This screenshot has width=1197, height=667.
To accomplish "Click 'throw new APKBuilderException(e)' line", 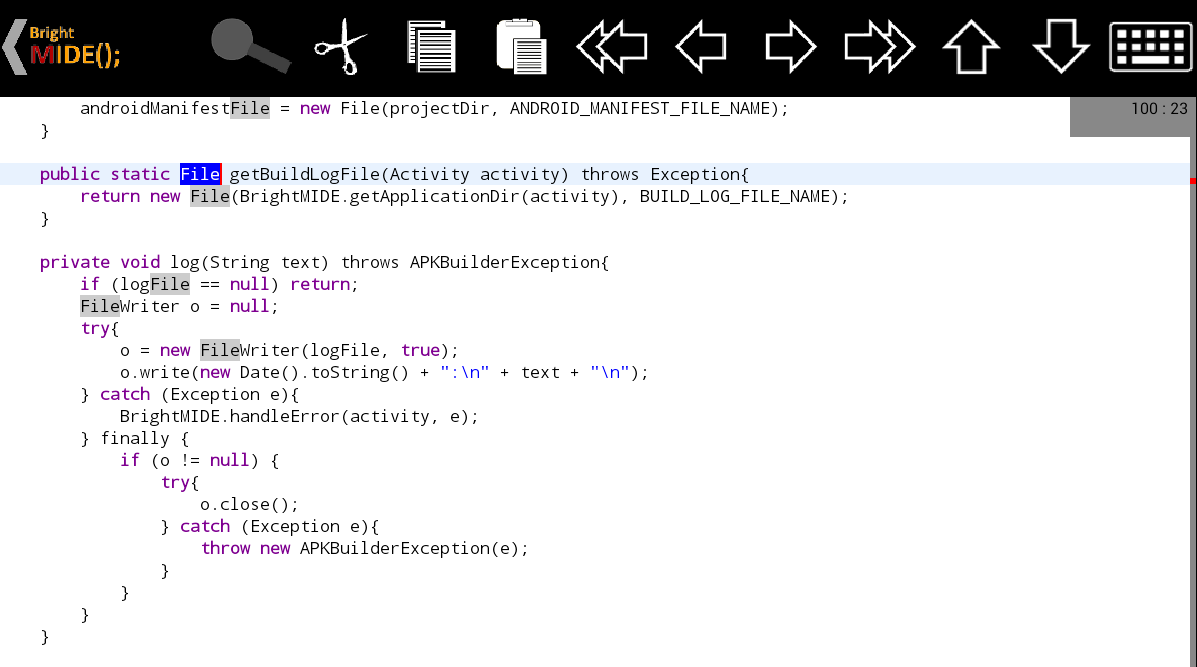I will [x=364, y=548].
